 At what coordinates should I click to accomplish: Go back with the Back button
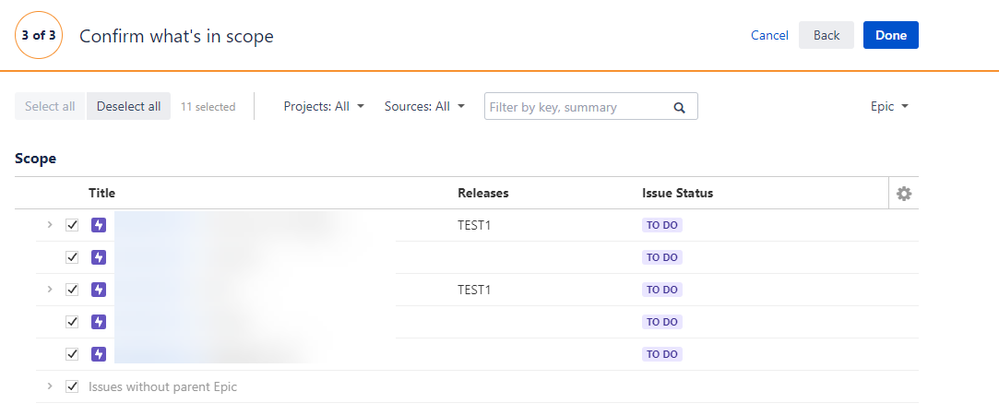(826, 35)
